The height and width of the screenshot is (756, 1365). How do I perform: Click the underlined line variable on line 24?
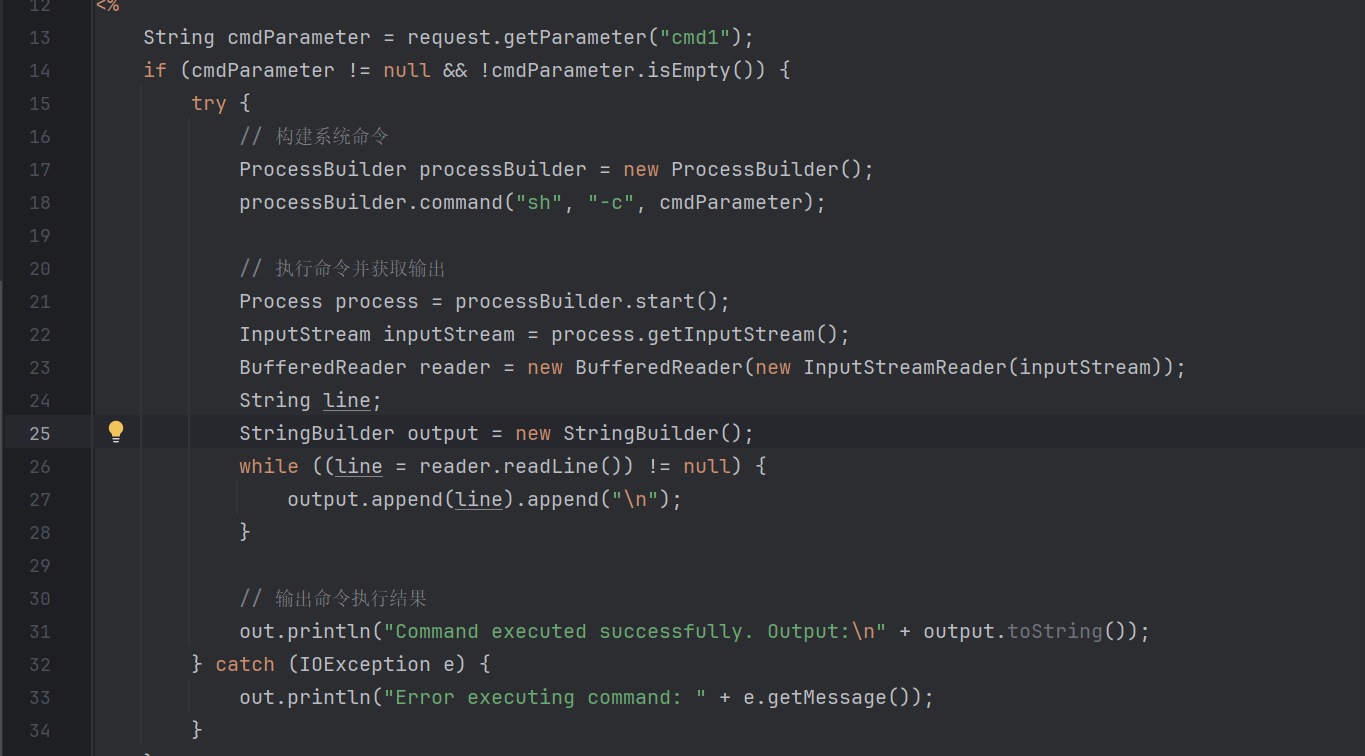coord(347,401)
